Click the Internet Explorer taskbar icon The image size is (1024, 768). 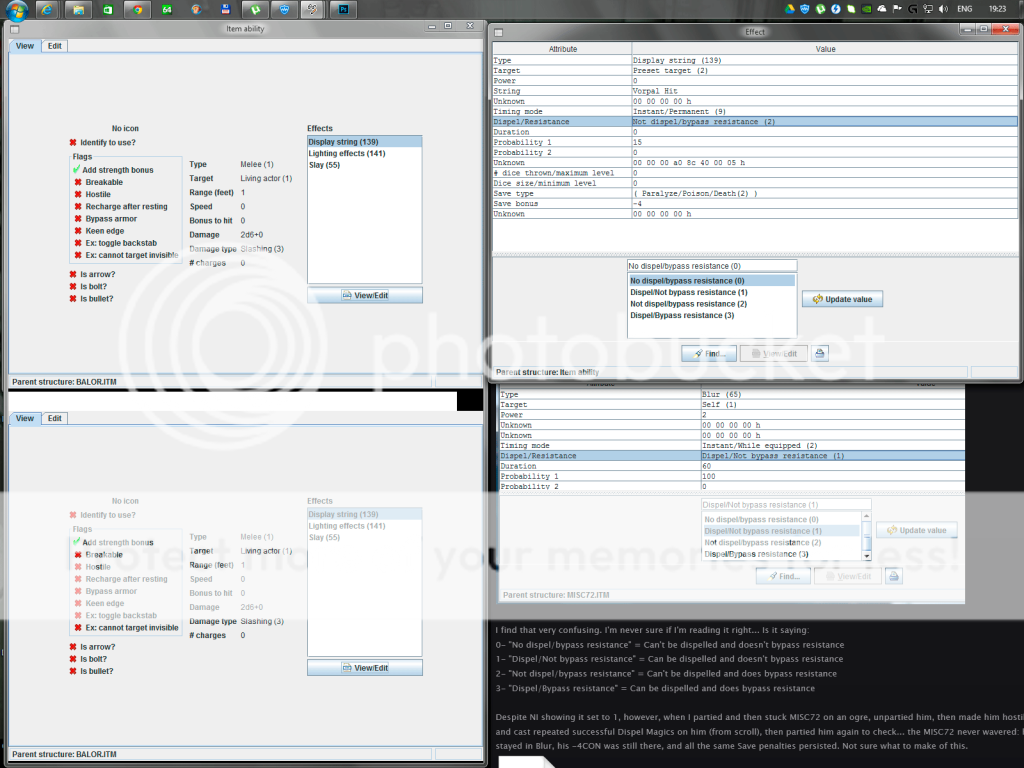tap(47, 10)
